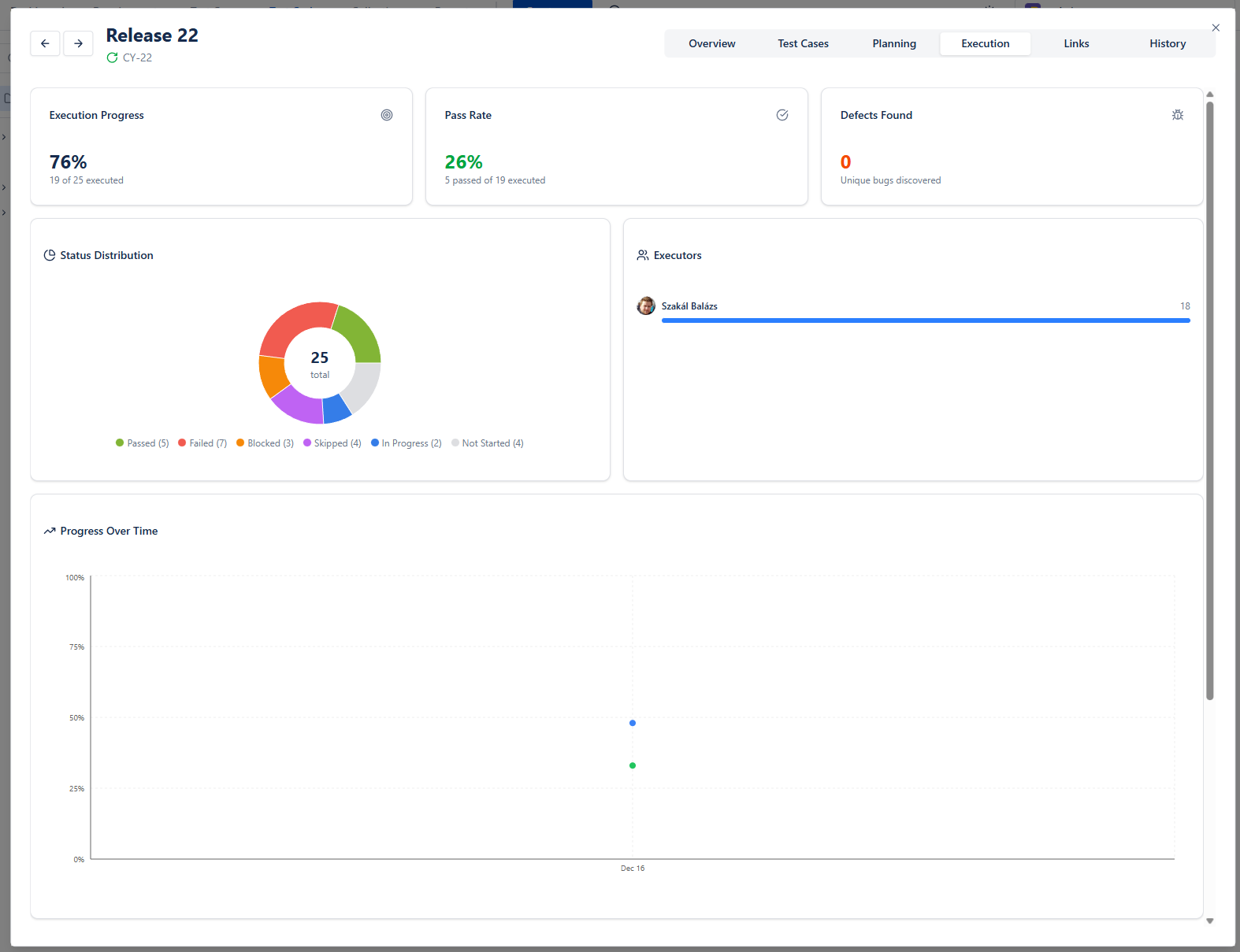Go to the next release arrow
Image resolution: width=1240 pixels, height=952 pixels.
point(78,43)
